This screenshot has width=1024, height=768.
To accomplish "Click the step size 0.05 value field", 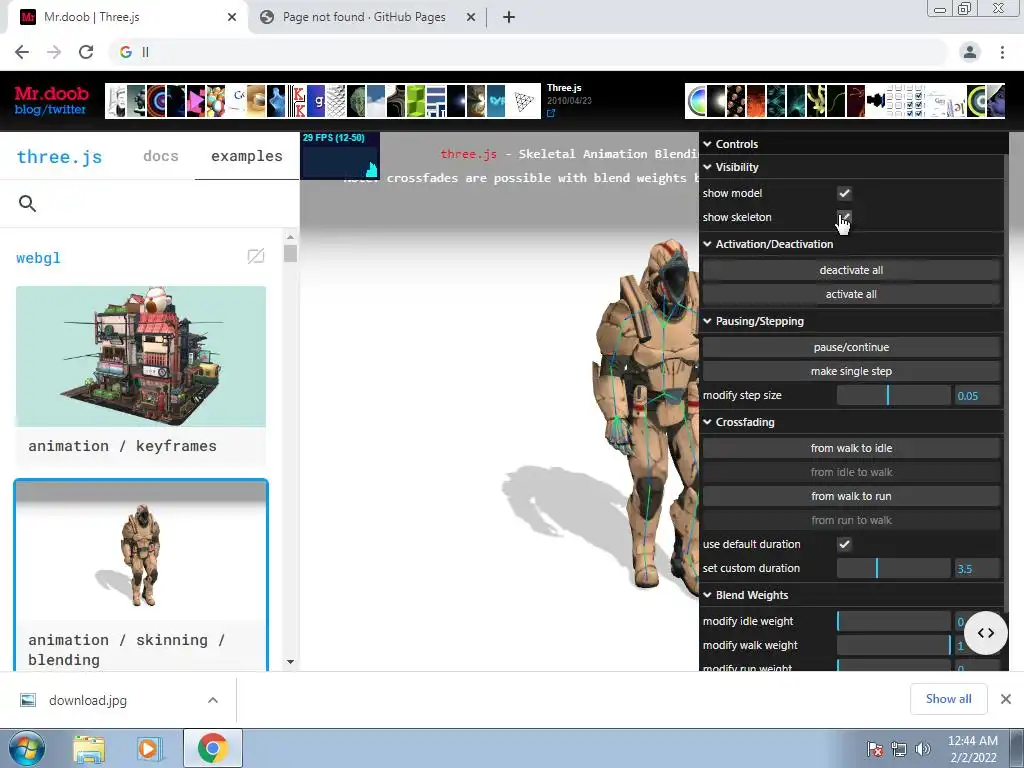I will [977, 396].
